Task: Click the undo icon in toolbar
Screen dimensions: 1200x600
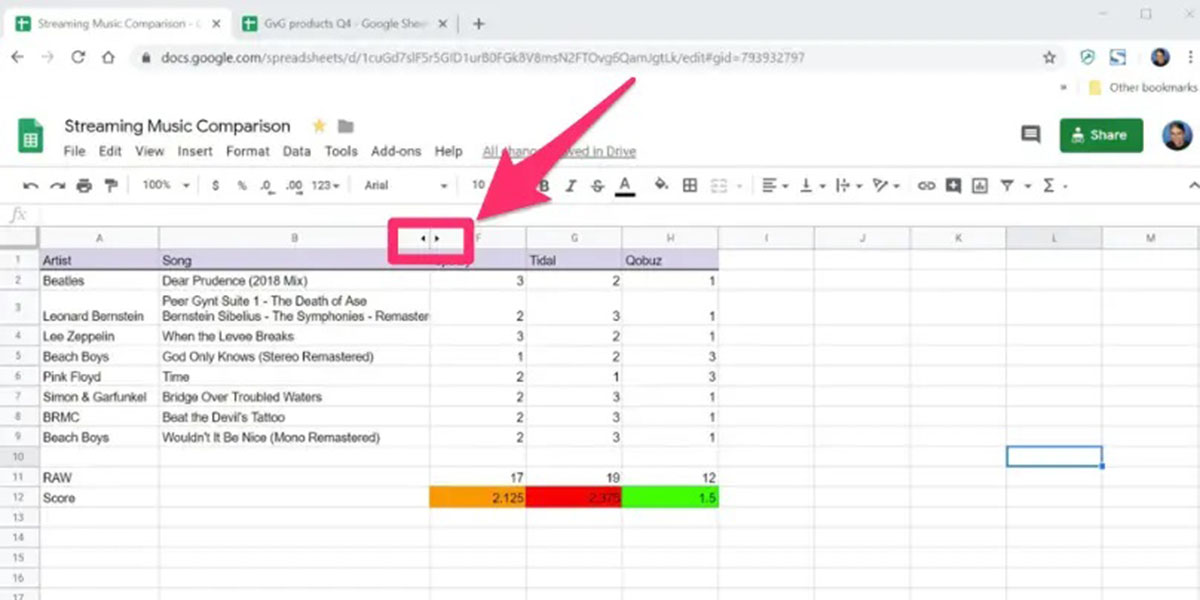Action: coord(30,186)
